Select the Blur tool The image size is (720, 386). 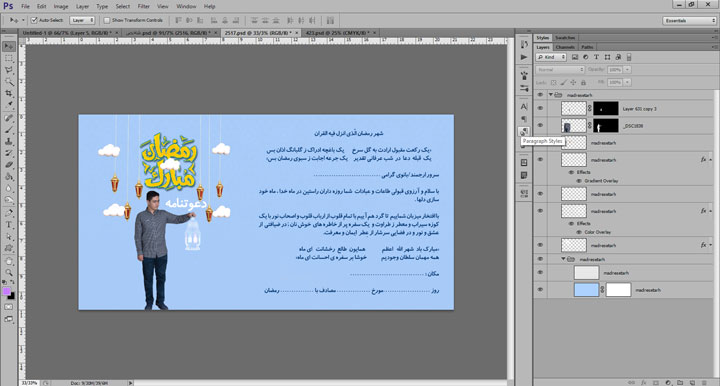tap(9, 189)
